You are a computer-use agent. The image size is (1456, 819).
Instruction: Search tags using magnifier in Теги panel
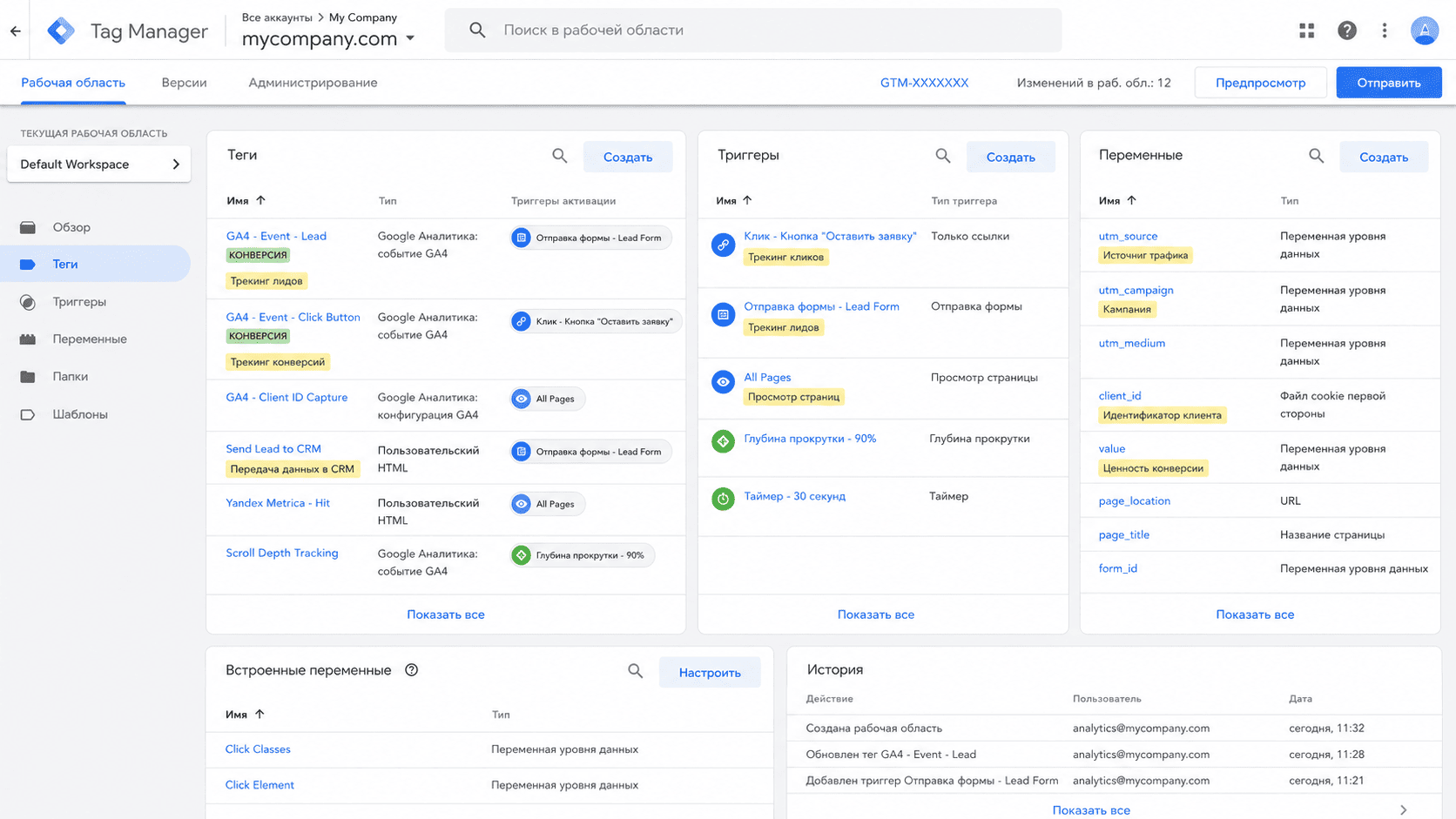coord(560,156)
